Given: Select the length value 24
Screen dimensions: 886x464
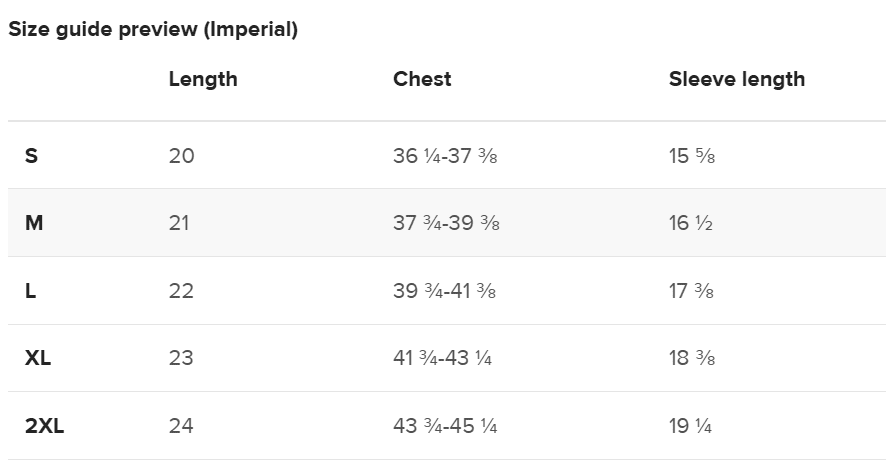Looking at the screenshot, I should (181, 426).
